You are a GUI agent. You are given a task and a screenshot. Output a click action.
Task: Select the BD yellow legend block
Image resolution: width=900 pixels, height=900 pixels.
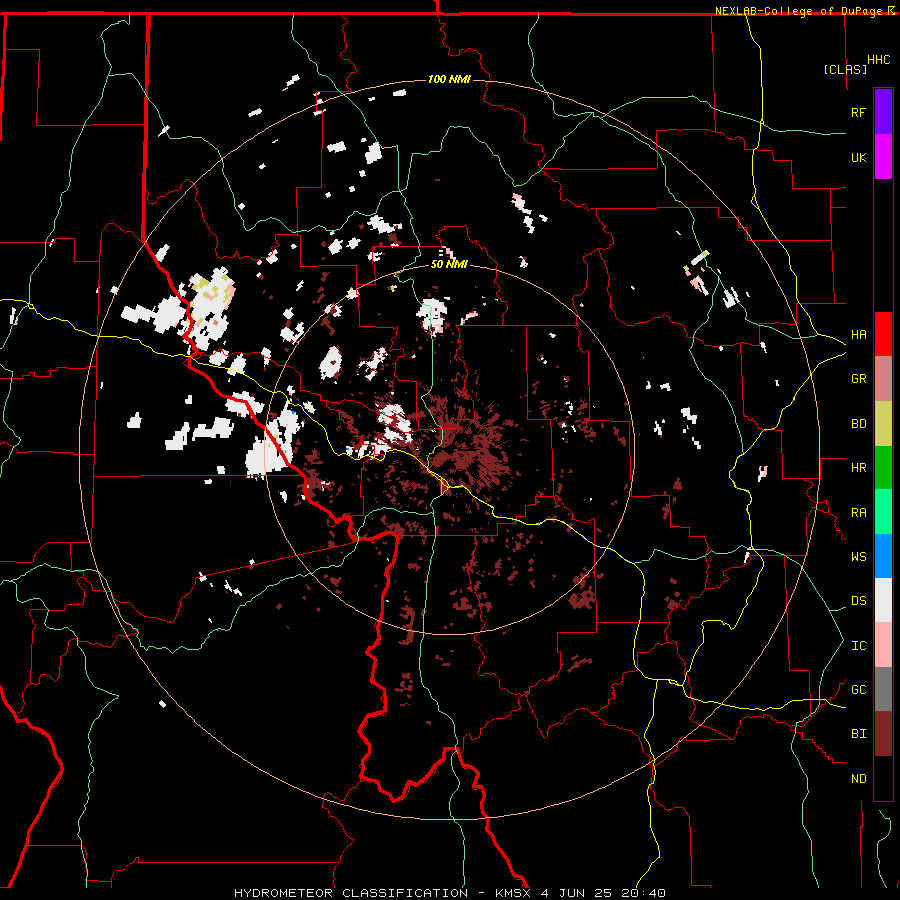point(883,424)
